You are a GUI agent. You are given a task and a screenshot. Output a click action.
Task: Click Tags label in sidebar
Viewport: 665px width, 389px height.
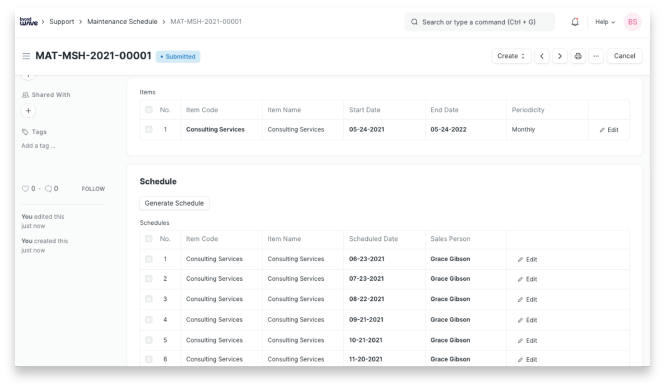[39, 132]
